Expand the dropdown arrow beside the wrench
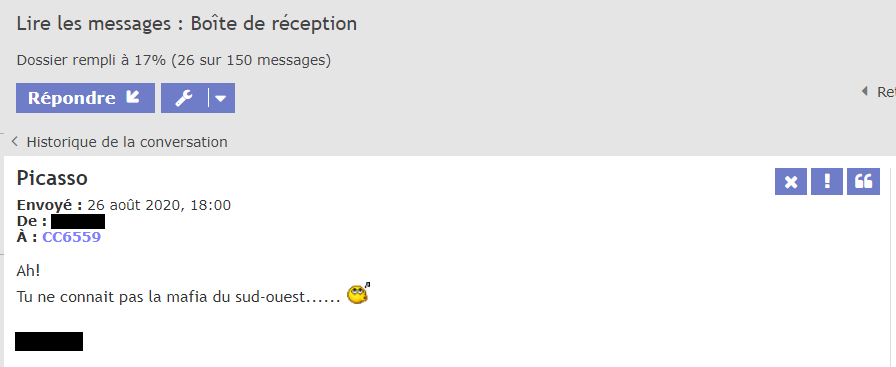The height and width of the screenshot is (367, 896). point(221,98)
